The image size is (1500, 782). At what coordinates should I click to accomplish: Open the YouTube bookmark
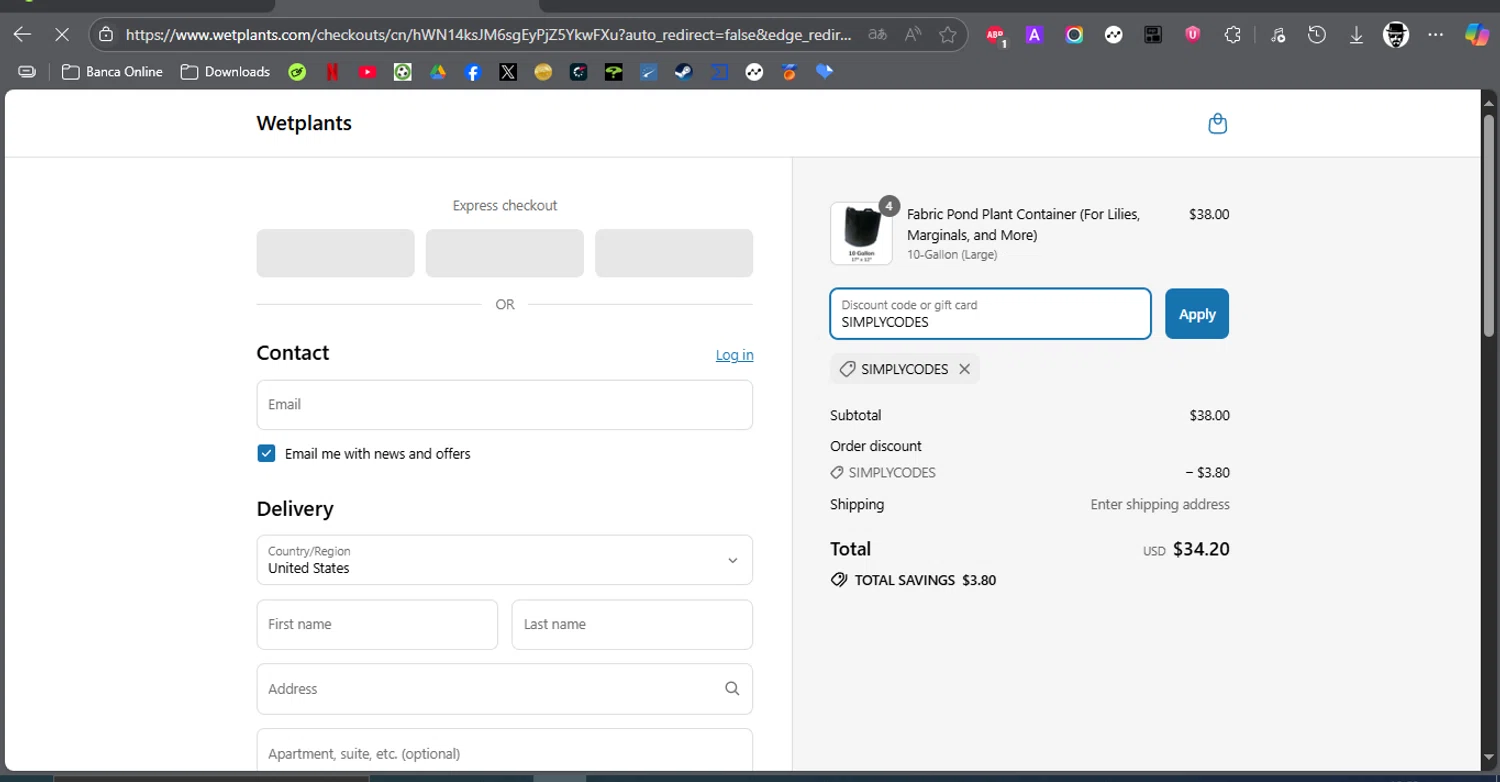367,72
